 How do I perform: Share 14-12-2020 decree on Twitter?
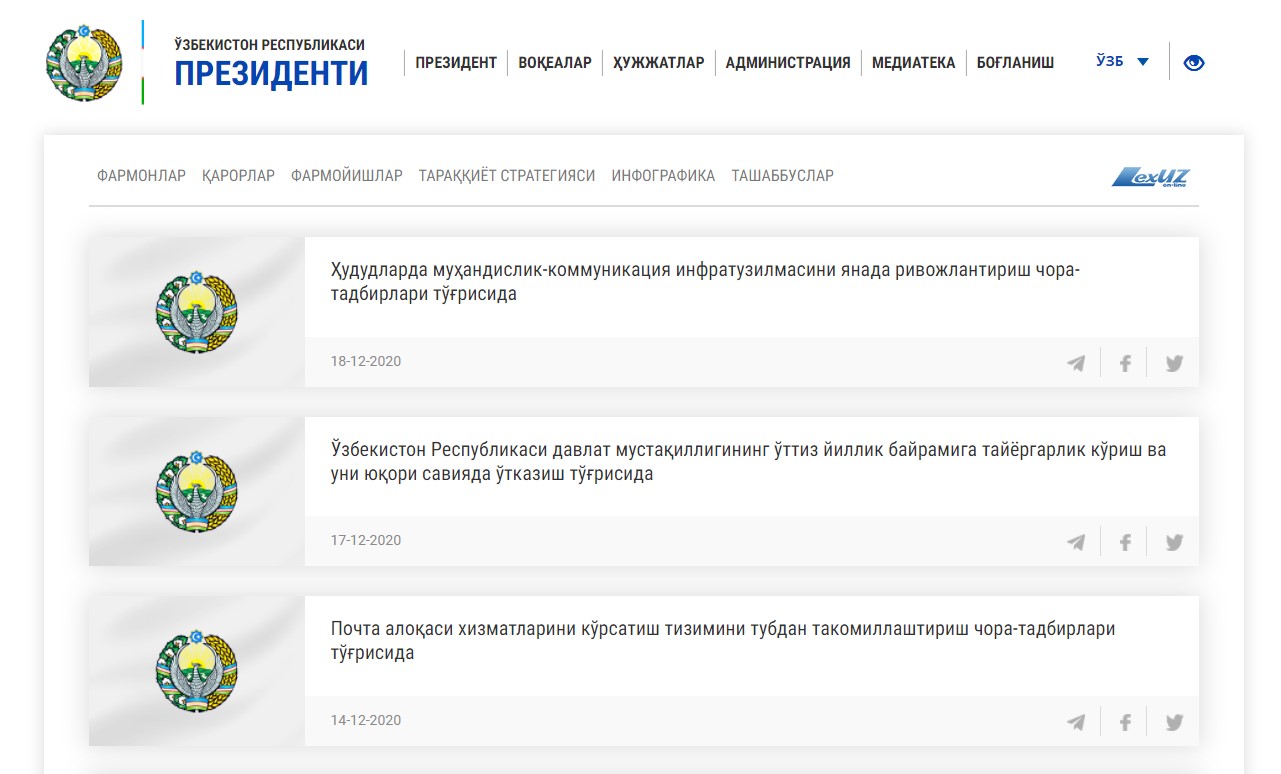point(1174,722)
